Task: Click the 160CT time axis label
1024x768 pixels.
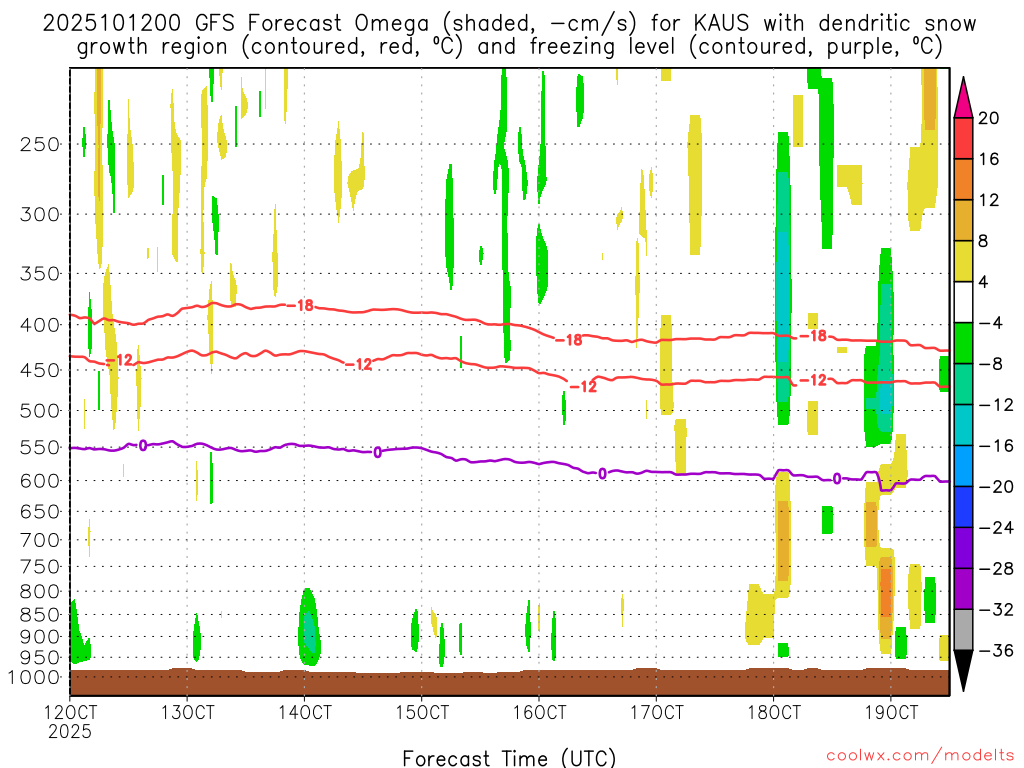Action: pos(539,712)
